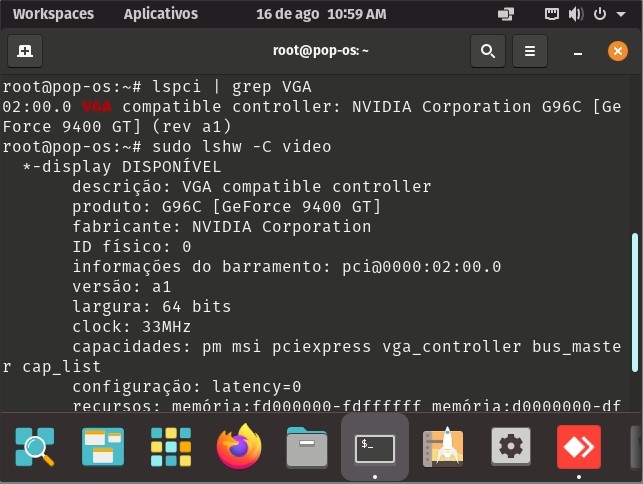The width and height of the screenshot is (643, 484).
Task: Launch Firefox from the dock
Action: (239, 447)
